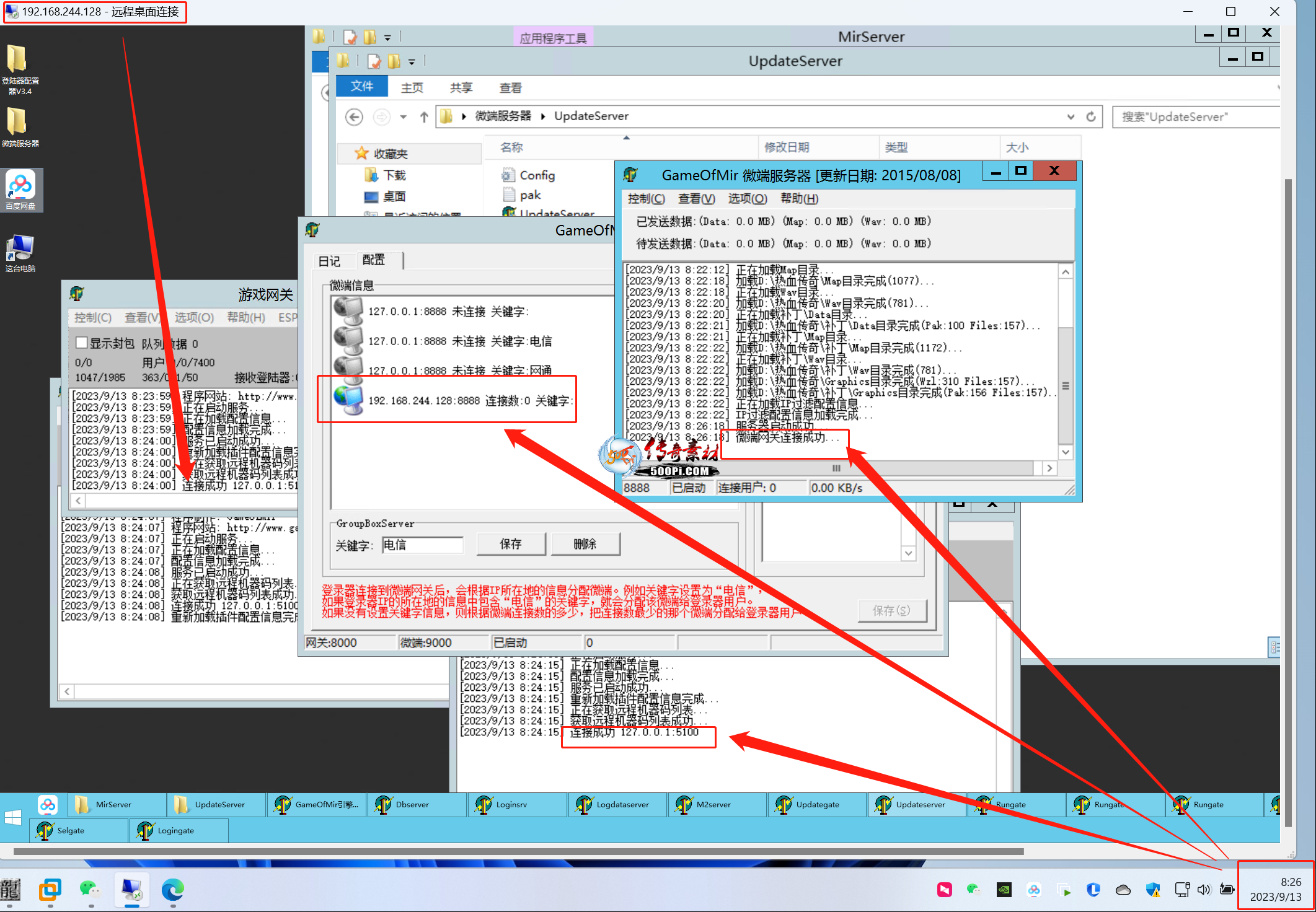The height and width of the screenshot is (912, 1316).
Task: Open 共享 ribbon tab in UpdateServer
Action: pyautogui.click(x=461, y=87)
